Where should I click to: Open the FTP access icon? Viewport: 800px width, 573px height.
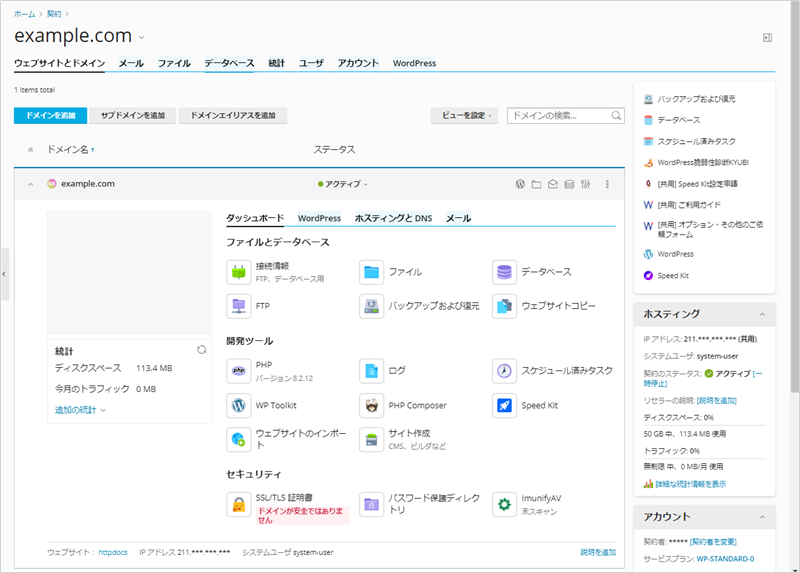pos(239,306)
